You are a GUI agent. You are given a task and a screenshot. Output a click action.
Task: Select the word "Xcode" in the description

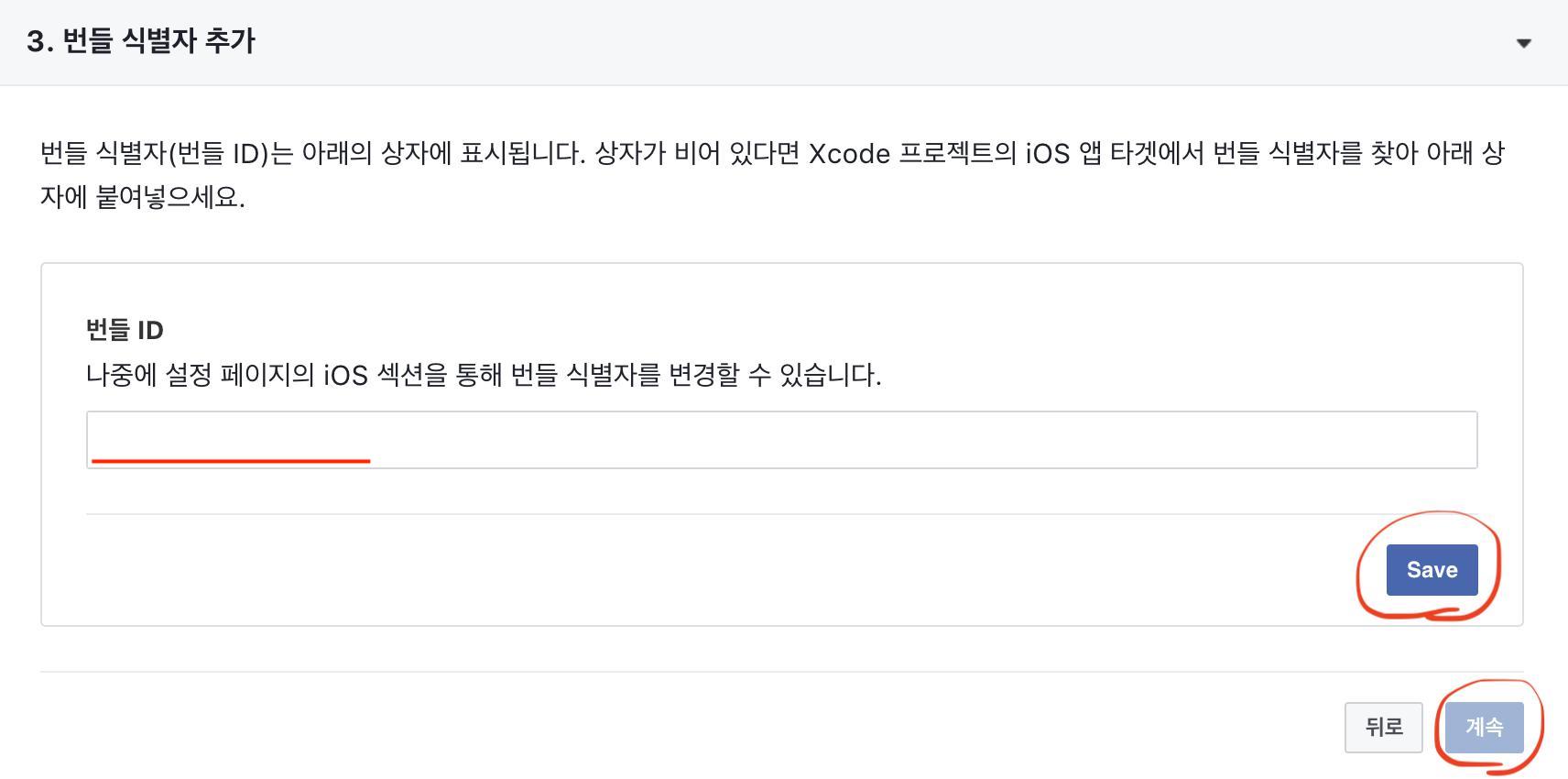pyautogui.click(x=849, y=153)
